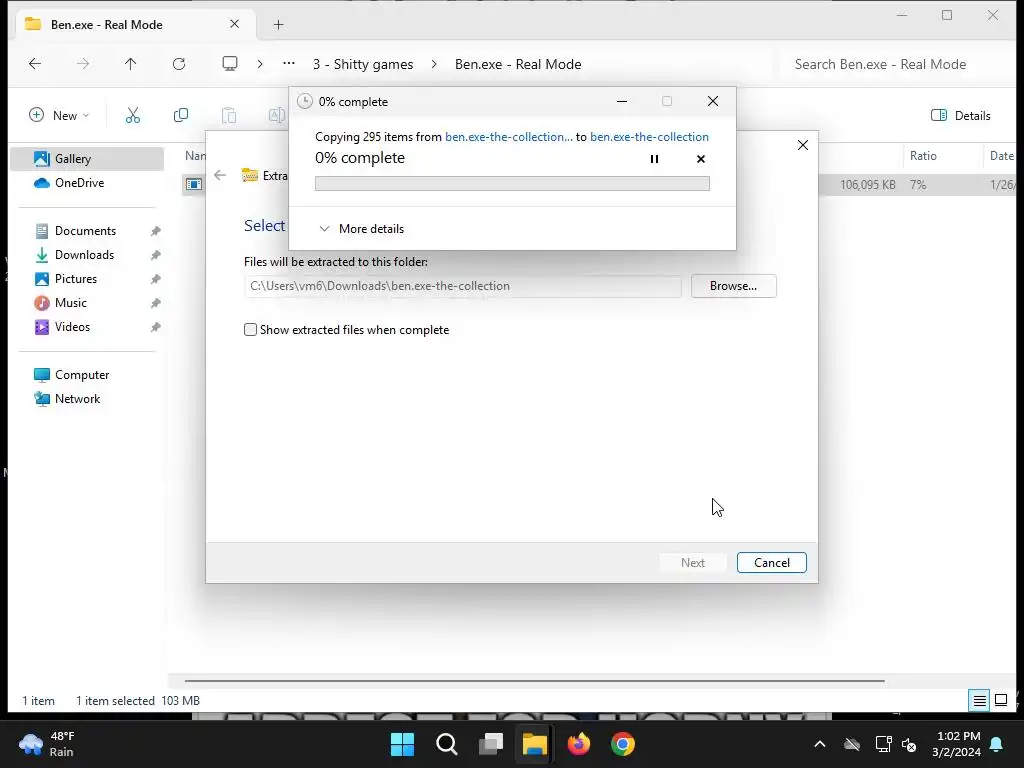Open the 3 - Shitty games breadcrumb
This screenshot has height=768, width=1024.
click(363, 64)
